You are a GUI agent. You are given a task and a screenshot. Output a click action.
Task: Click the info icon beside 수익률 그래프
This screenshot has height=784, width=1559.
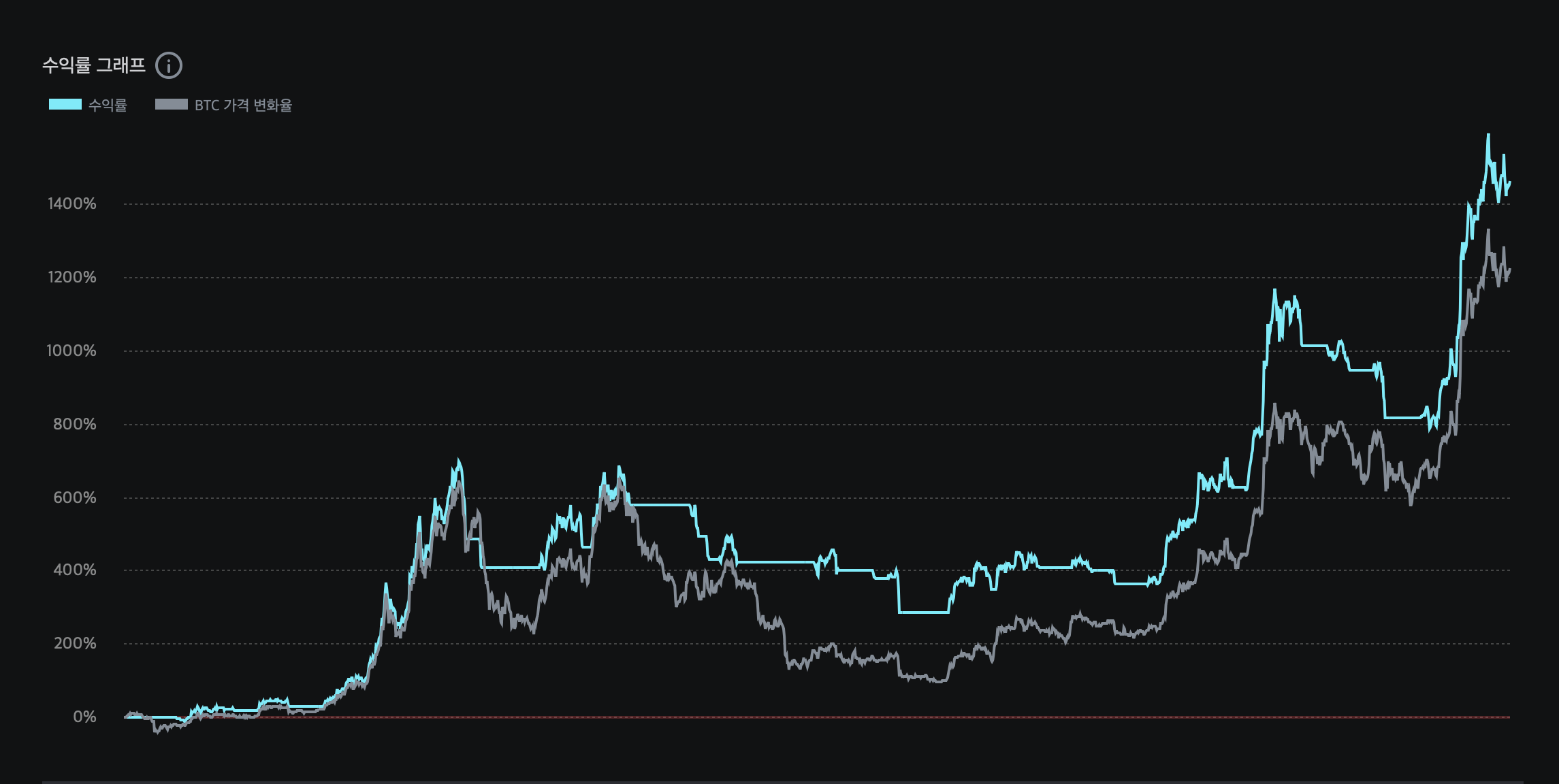[x=169, y=66]
